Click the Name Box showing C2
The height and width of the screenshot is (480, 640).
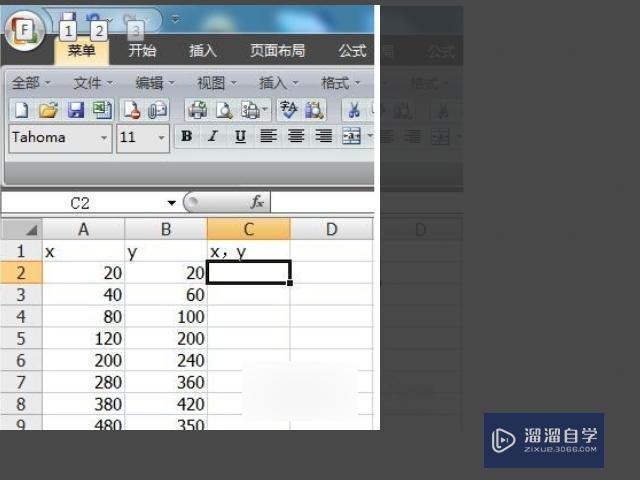point(82,203)
